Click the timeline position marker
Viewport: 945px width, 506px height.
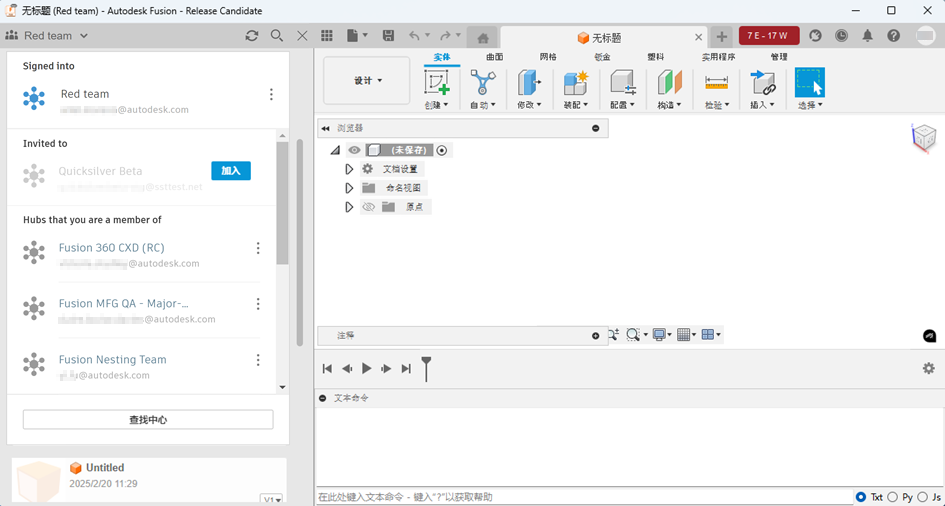(426, 369)
